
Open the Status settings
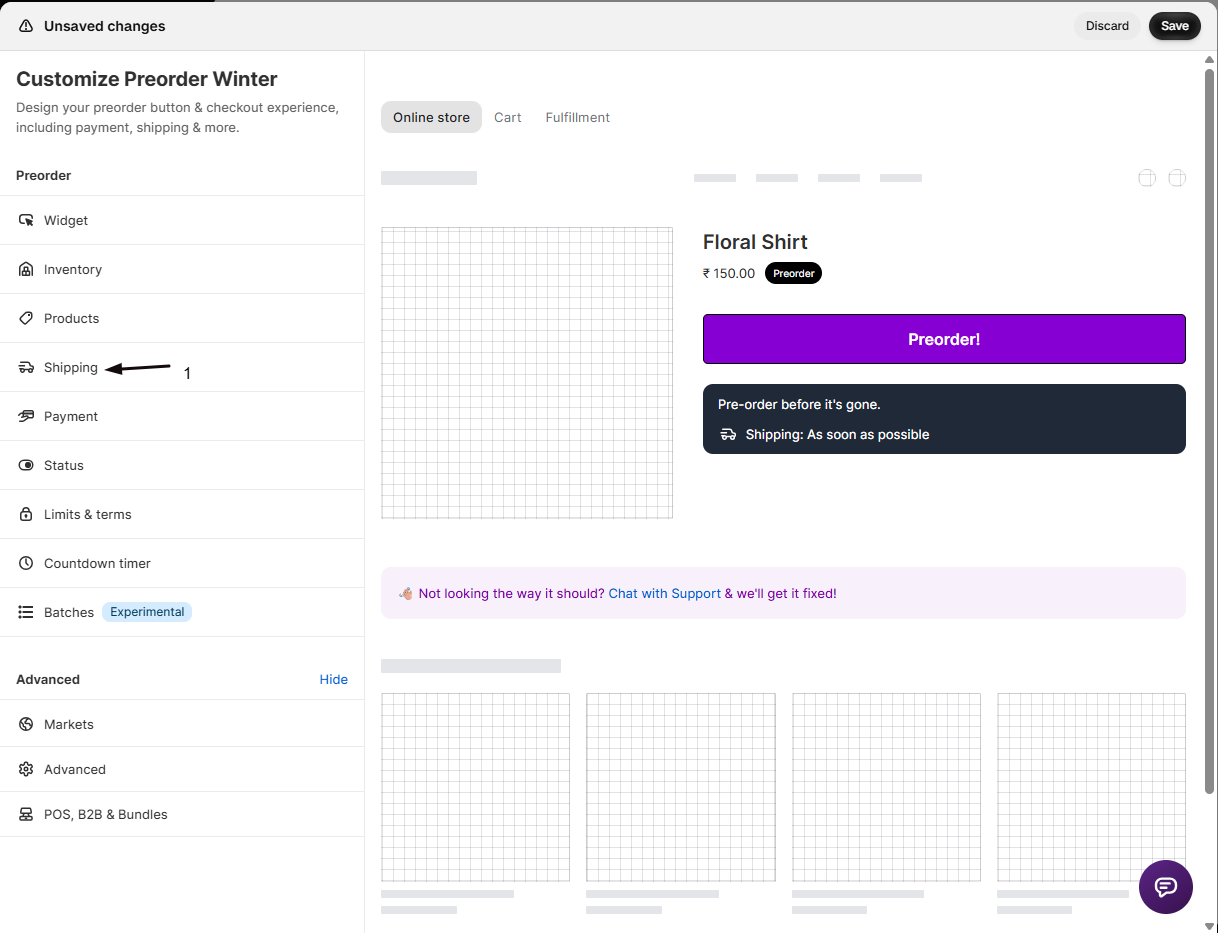pos(182,465)
